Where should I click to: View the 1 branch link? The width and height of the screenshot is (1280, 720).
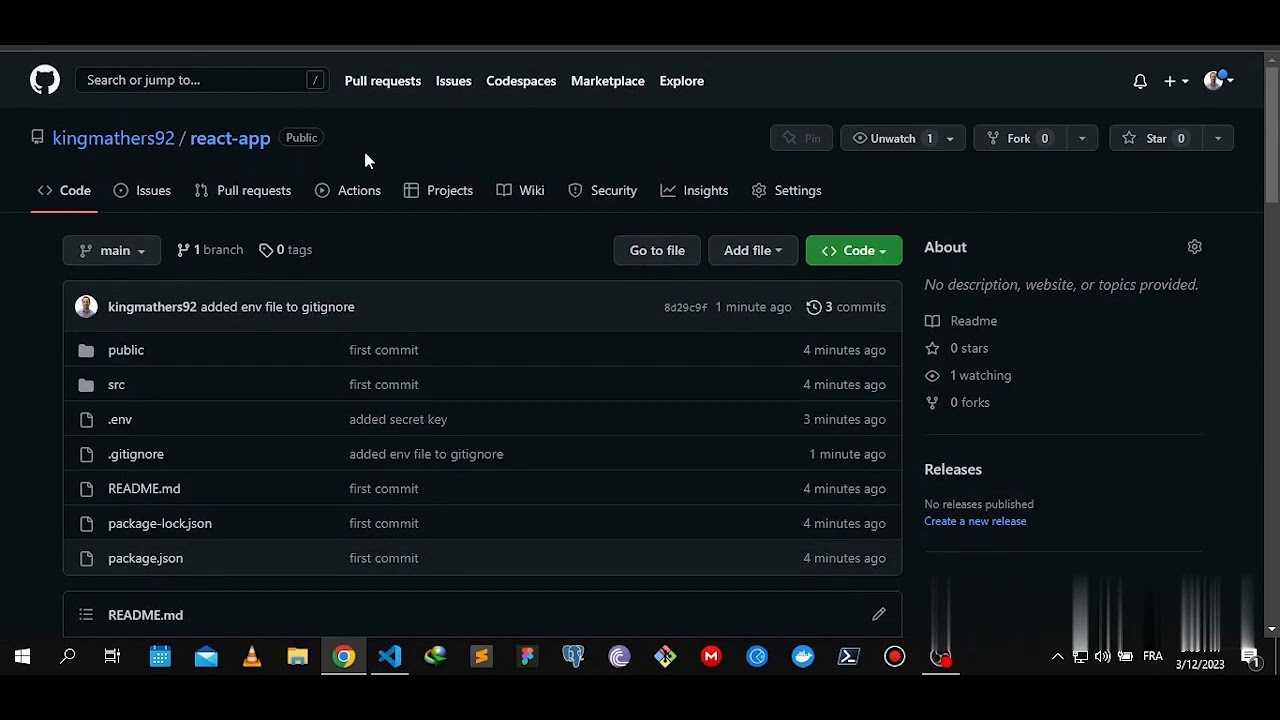(210, 250)
